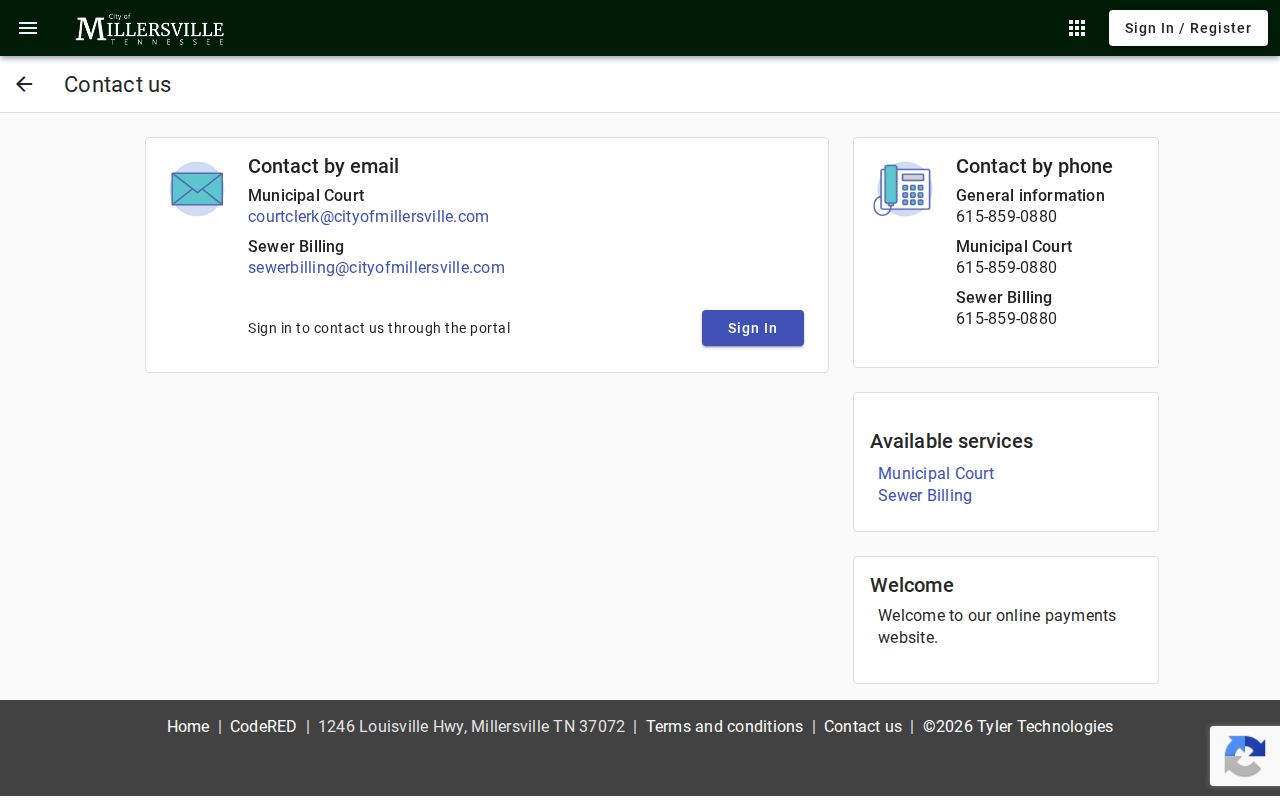Click General information phone number 615-859-0880

pos(1006,216)
